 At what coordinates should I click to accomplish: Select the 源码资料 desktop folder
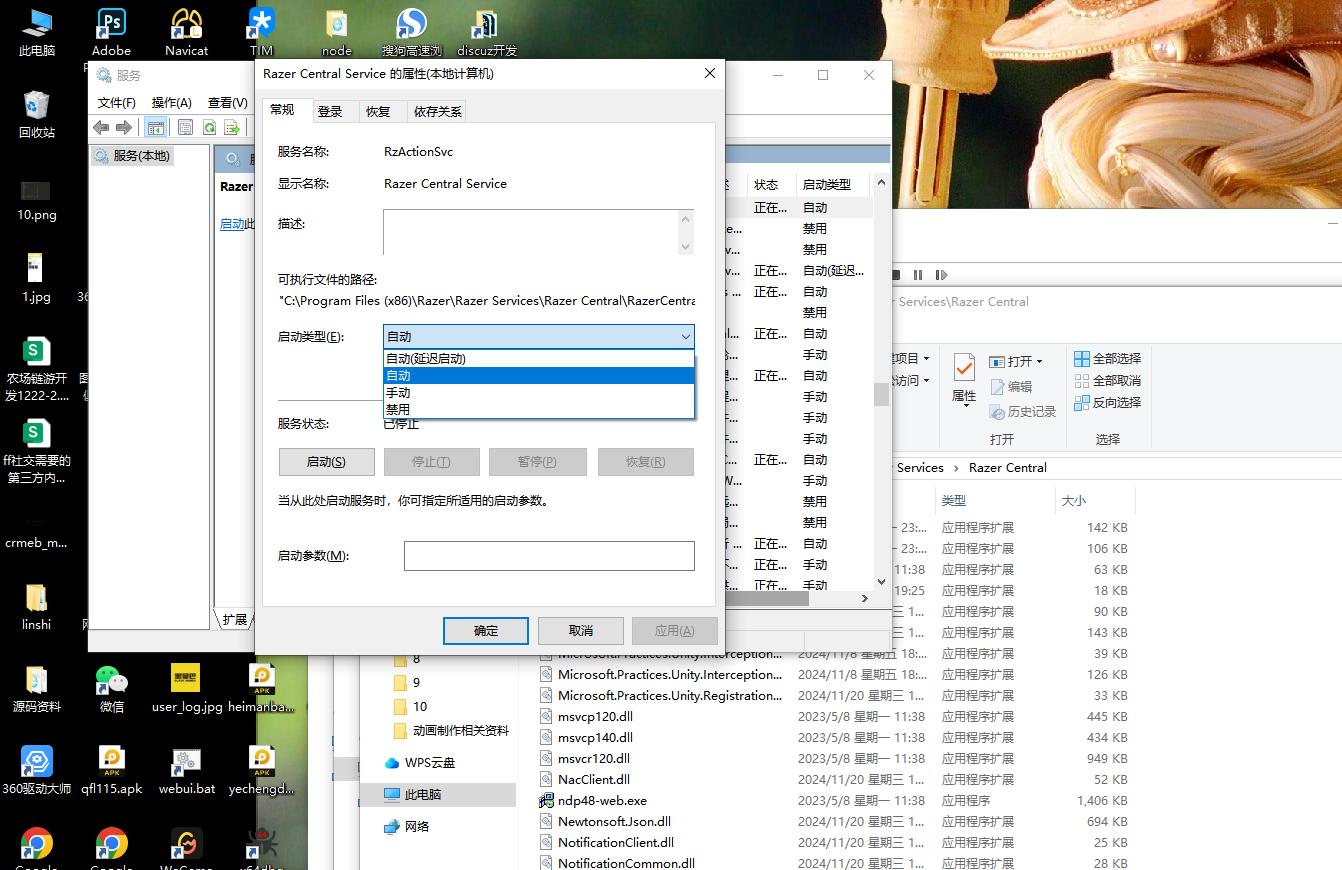37,689
